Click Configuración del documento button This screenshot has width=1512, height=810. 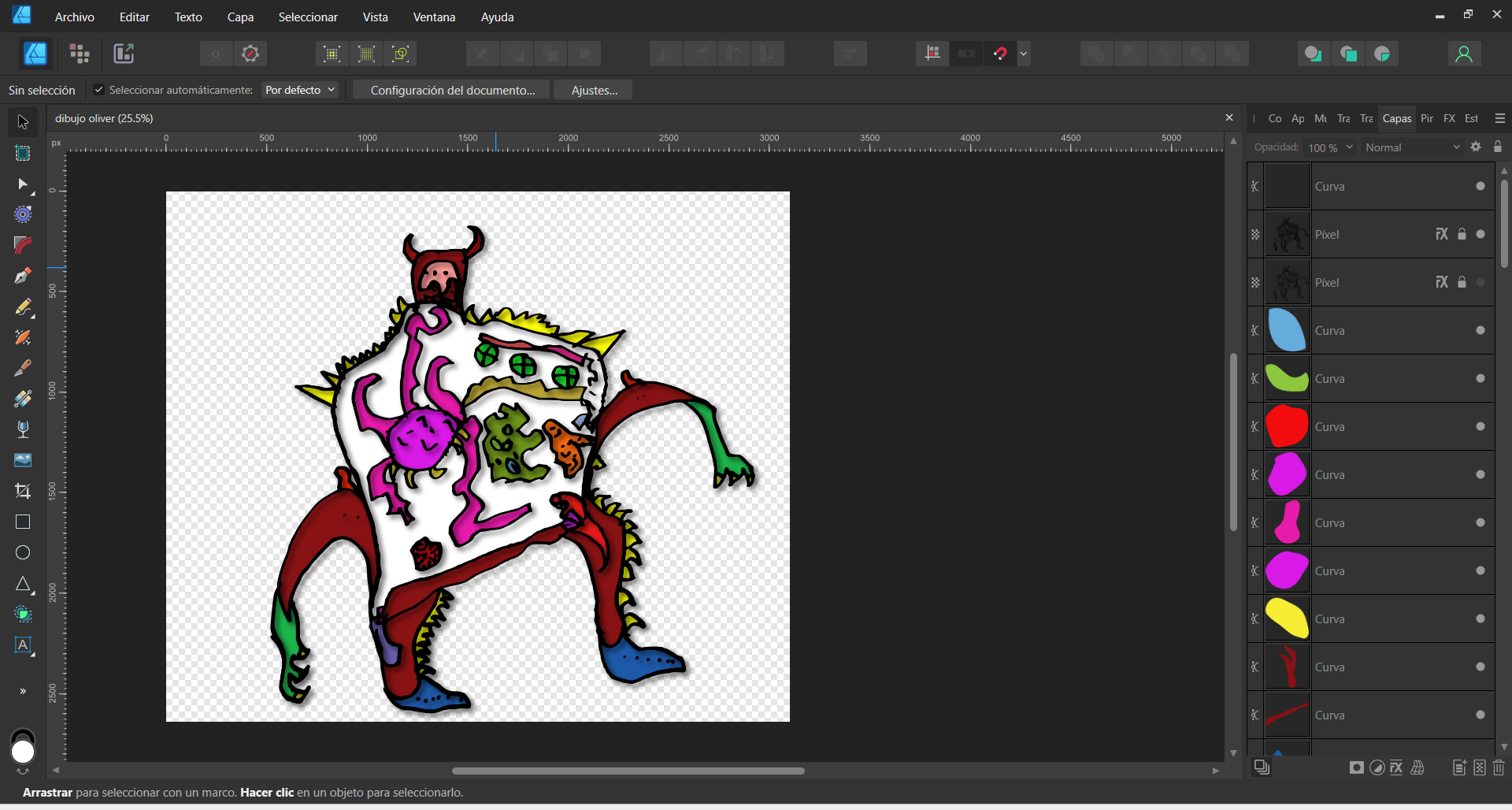(x=452, y=90)
